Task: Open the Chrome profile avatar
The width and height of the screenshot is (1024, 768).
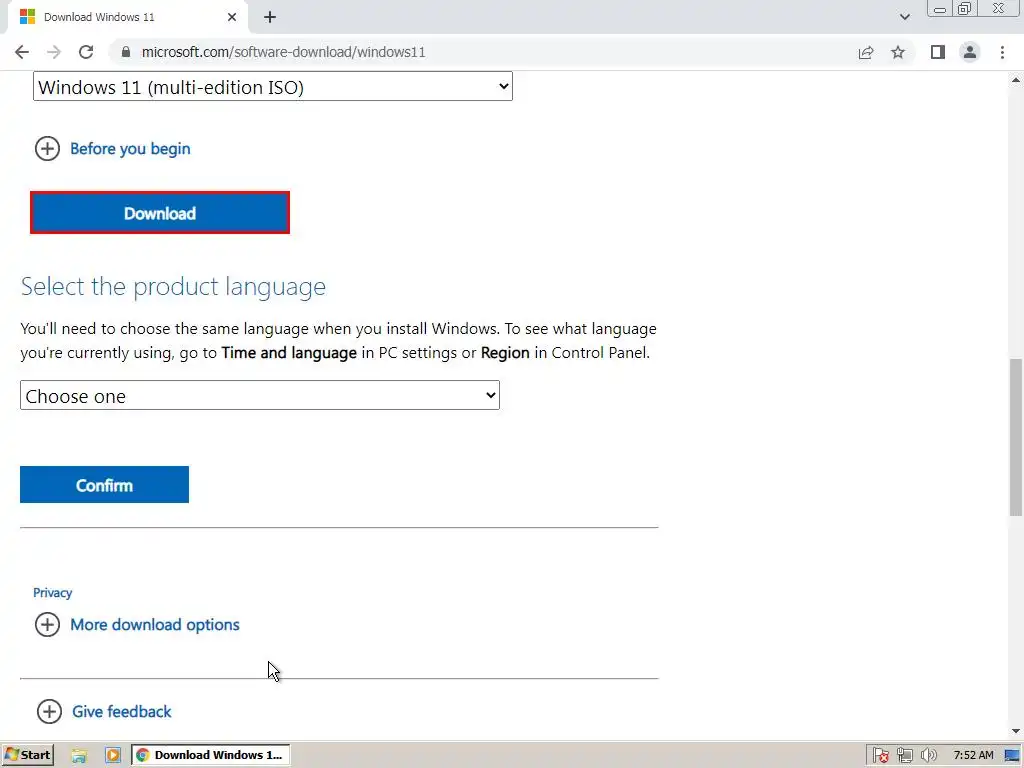Action: click(x=970, y=52)
